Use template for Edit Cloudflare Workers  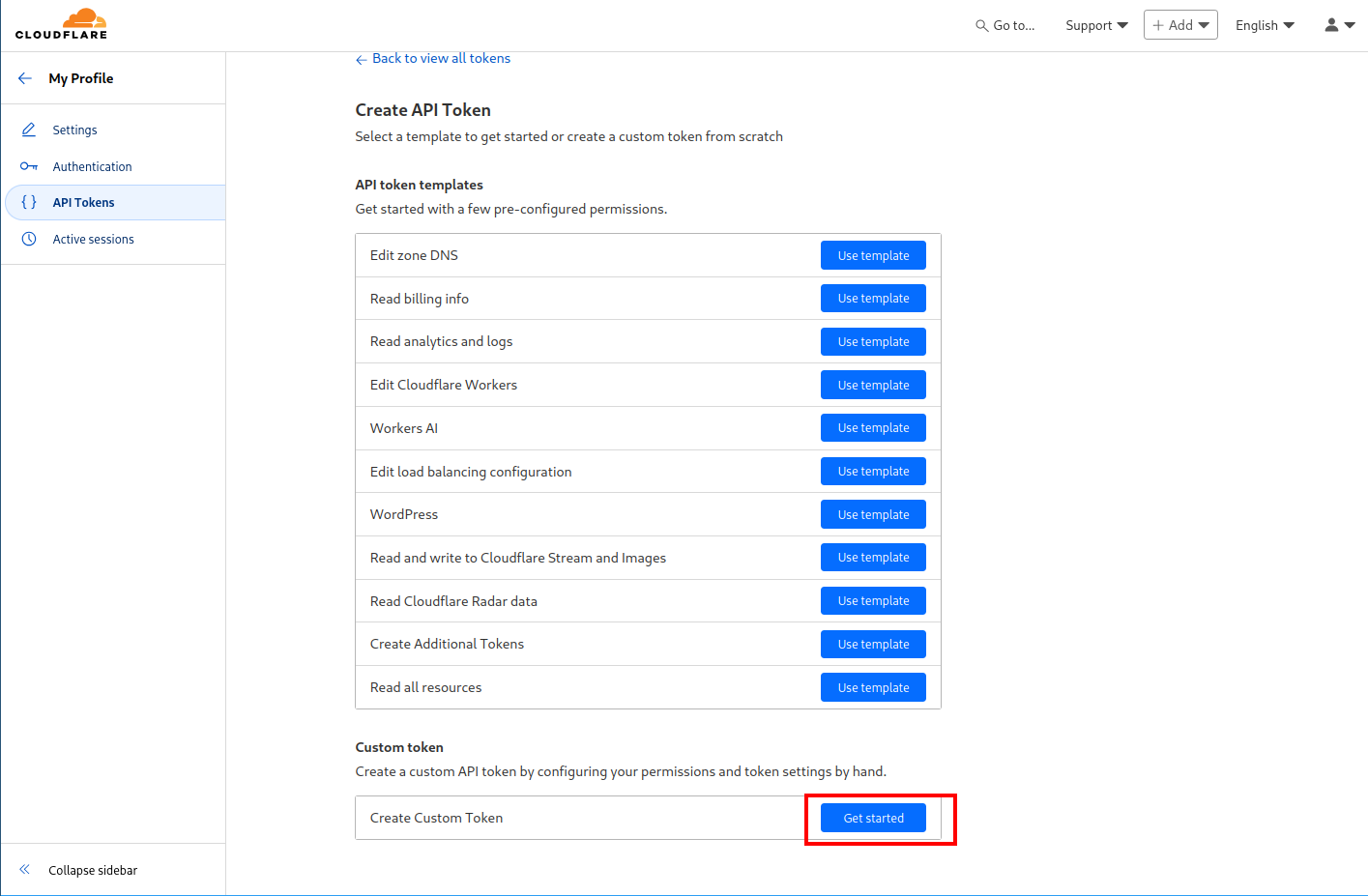pyautogui.click(x=873, y=385)
